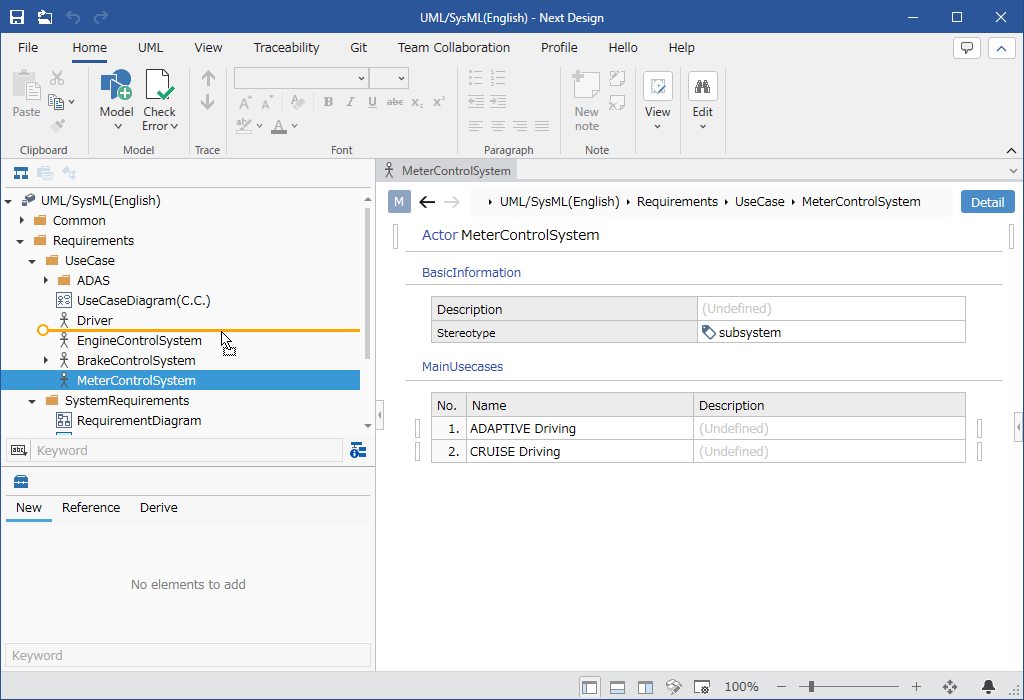The width and height of the screenshot is (1024, 700).
Task: Click the blue M model icon
Action: pos(399,202)
